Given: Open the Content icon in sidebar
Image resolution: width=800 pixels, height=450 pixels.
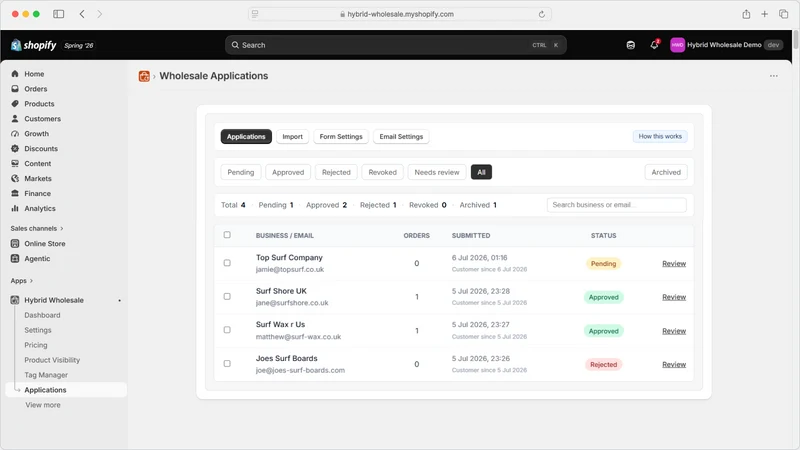Looking at the screenshot, I should [x=15, y=163].
